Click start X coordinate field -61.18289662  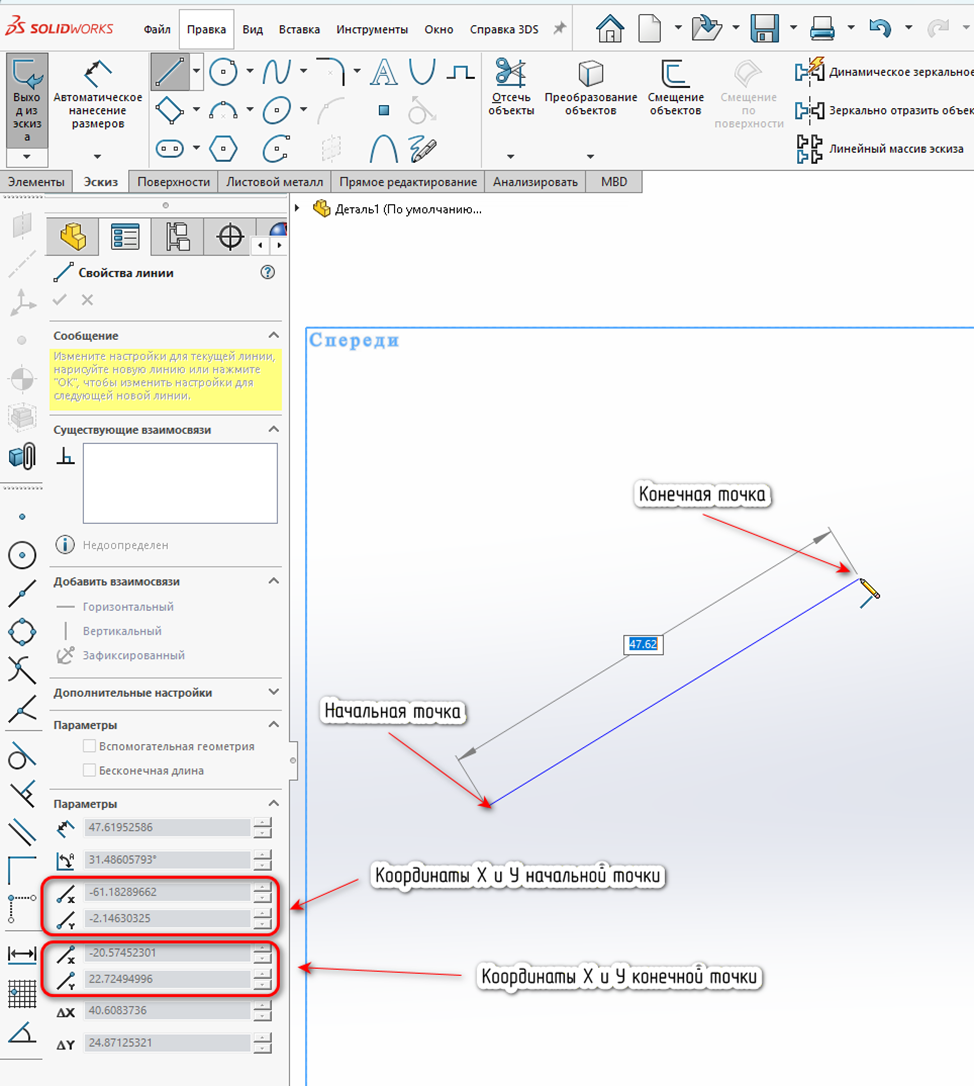click(167, 892)
